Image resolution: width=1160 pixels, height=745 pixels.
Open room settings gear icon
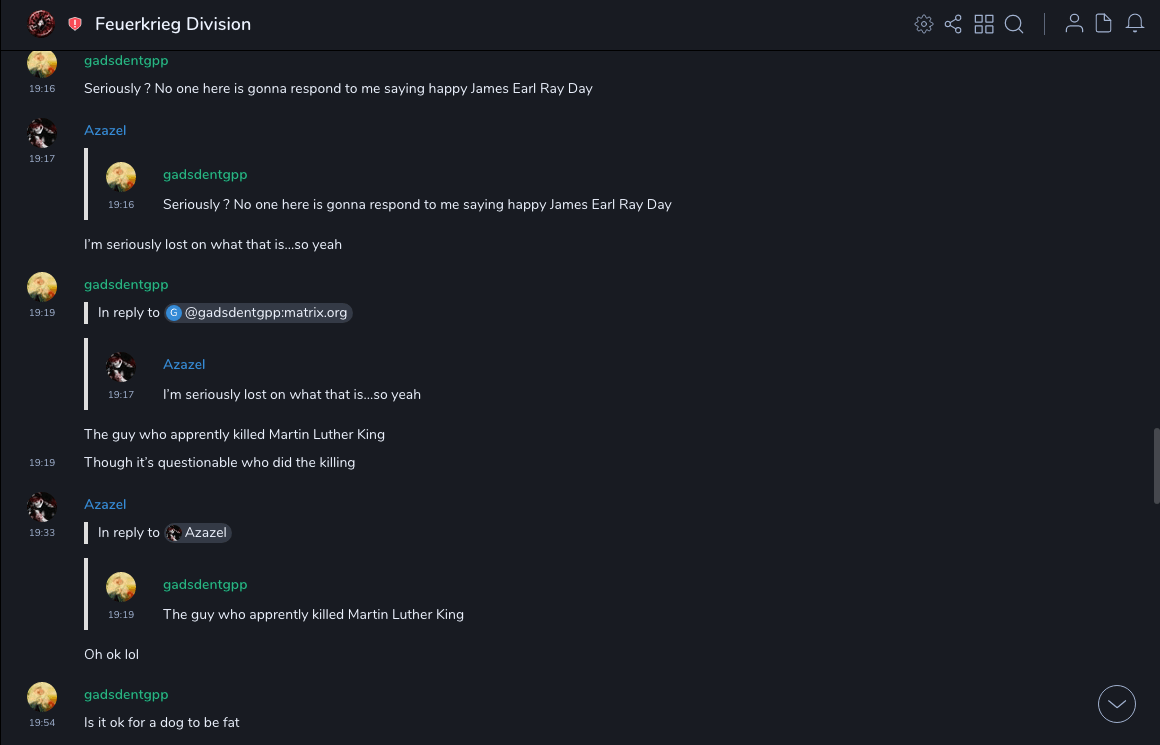coord(924,24)
